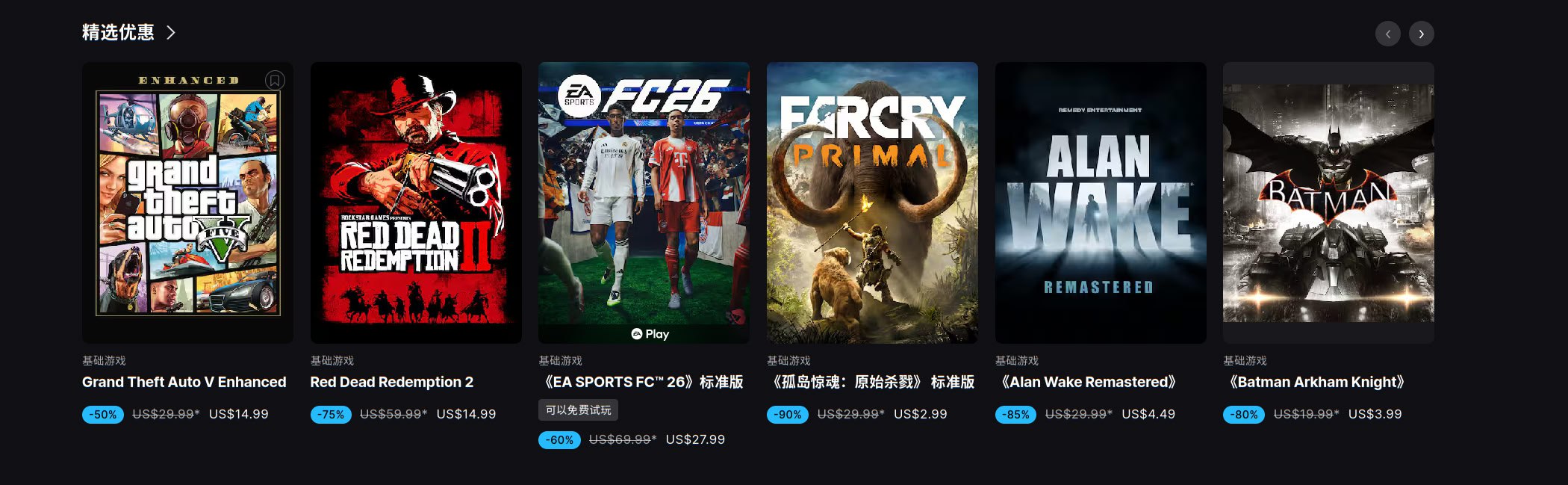Open Batman Arkham Knight cover art

click(1328, 203)
